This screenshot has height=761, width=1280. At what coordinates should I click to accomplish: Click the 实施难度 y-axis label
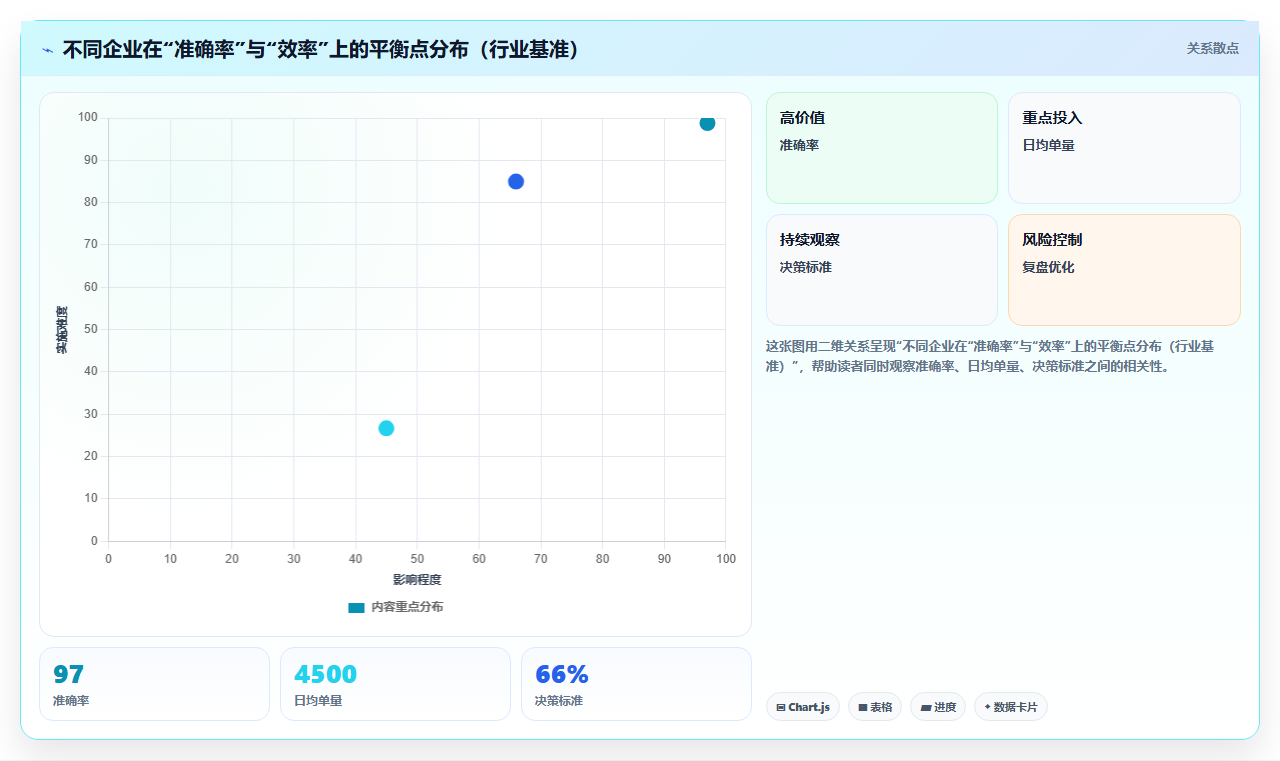pyautogui.click(x=62, y=329)
